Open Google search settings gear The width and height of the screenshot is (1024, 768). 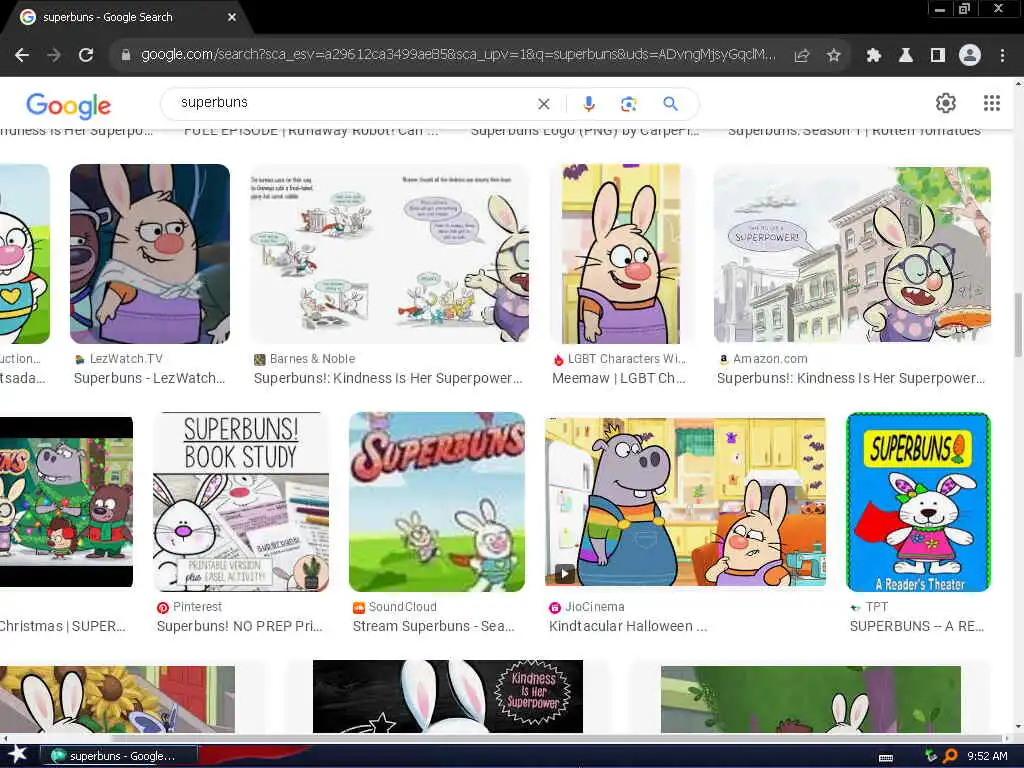[946, 103]
